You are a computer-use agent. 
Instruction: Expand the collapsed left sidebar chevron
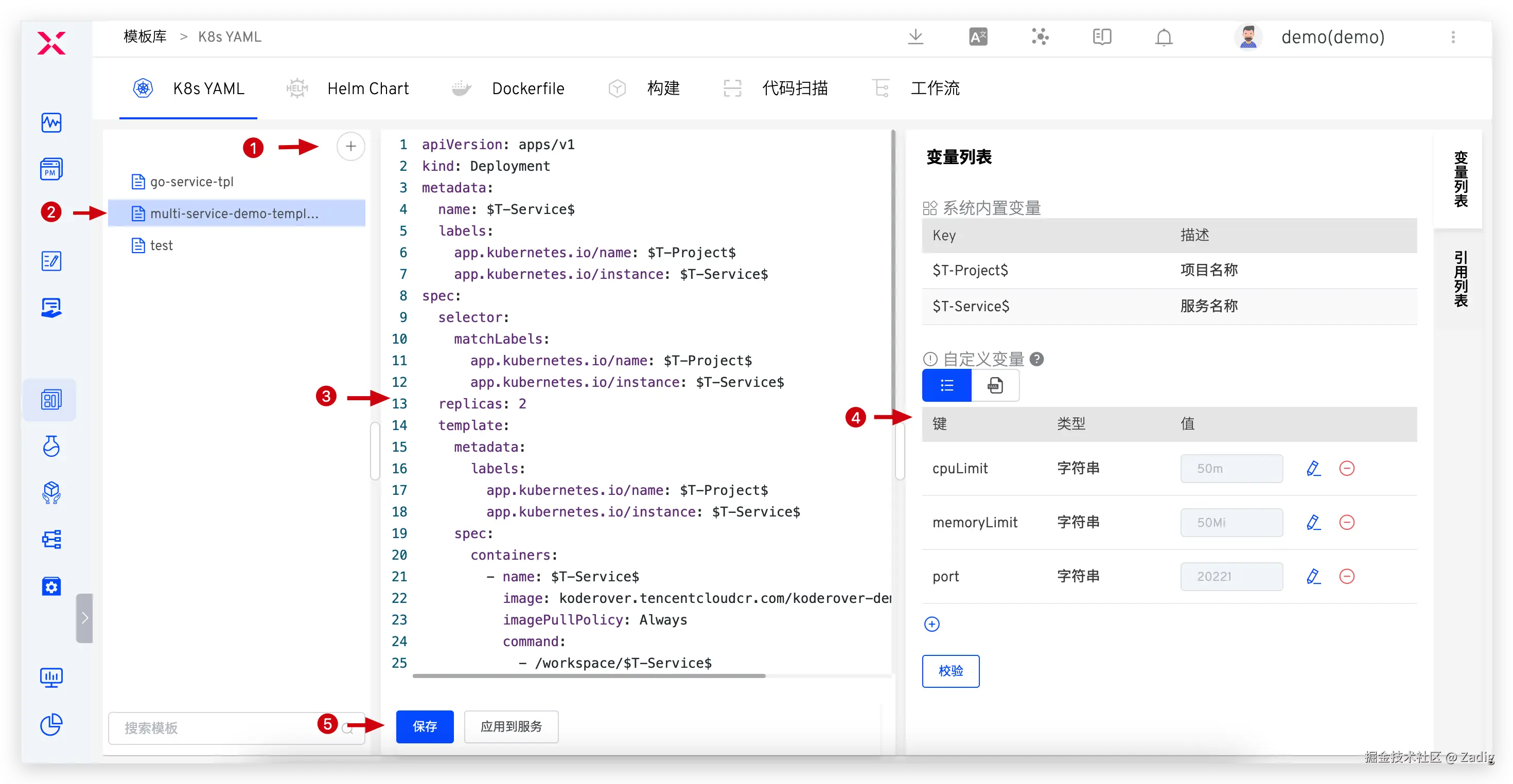[84, 618]
